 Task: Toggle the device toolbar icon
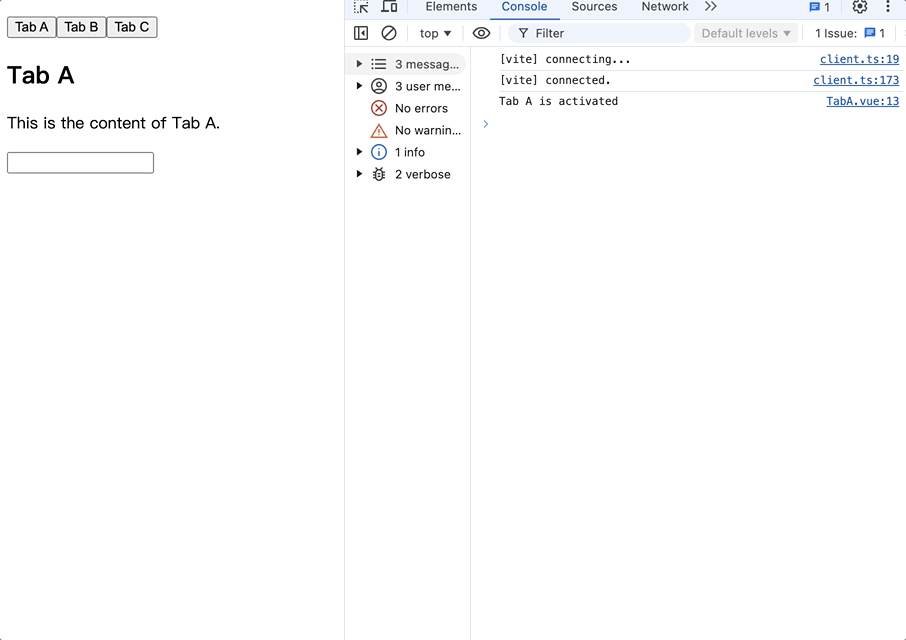[389, 7]
